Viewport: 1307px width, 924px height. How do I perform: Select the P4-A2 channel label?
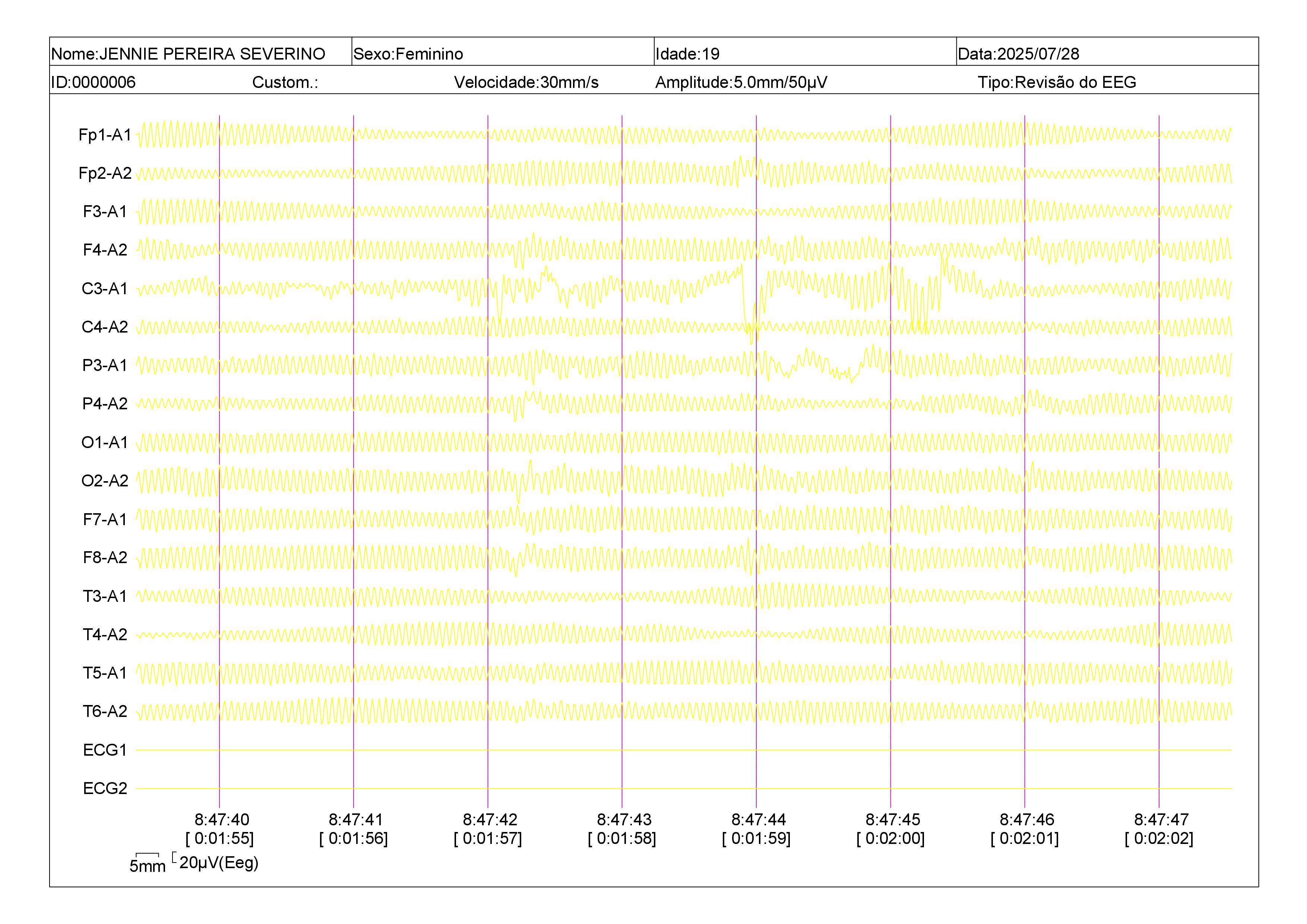[x=105, y=403]
